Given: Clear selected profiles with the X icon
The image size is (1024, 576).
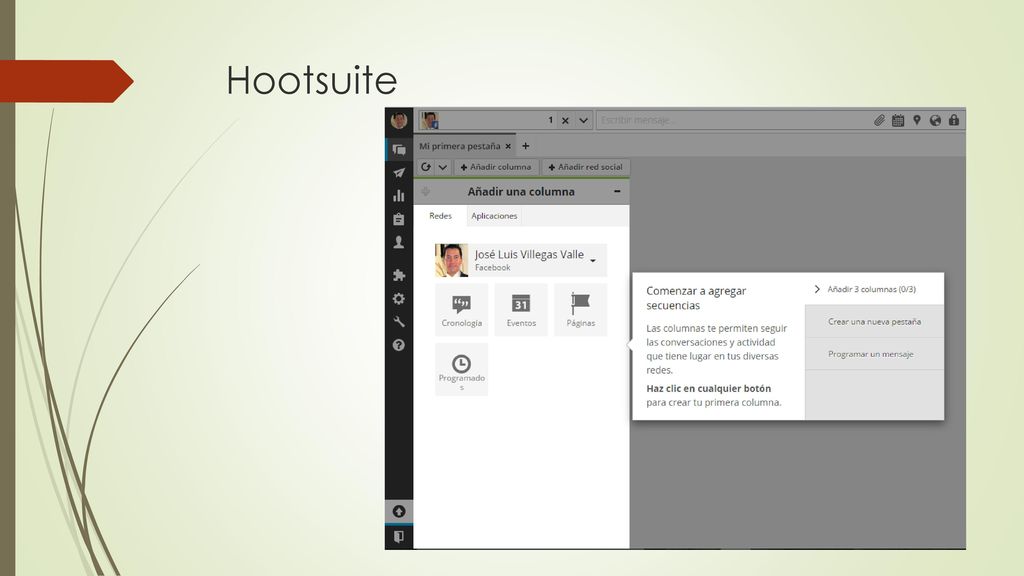Looking at the screenshot, I should (566, 120).
